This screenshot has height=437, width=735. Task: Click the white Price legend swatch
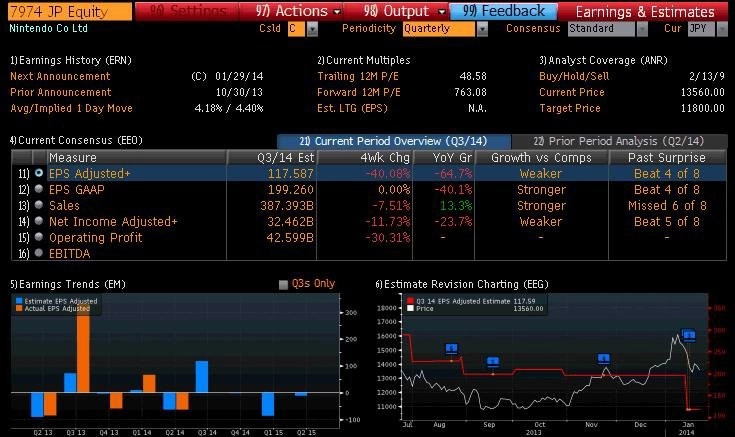click(411, 309)
